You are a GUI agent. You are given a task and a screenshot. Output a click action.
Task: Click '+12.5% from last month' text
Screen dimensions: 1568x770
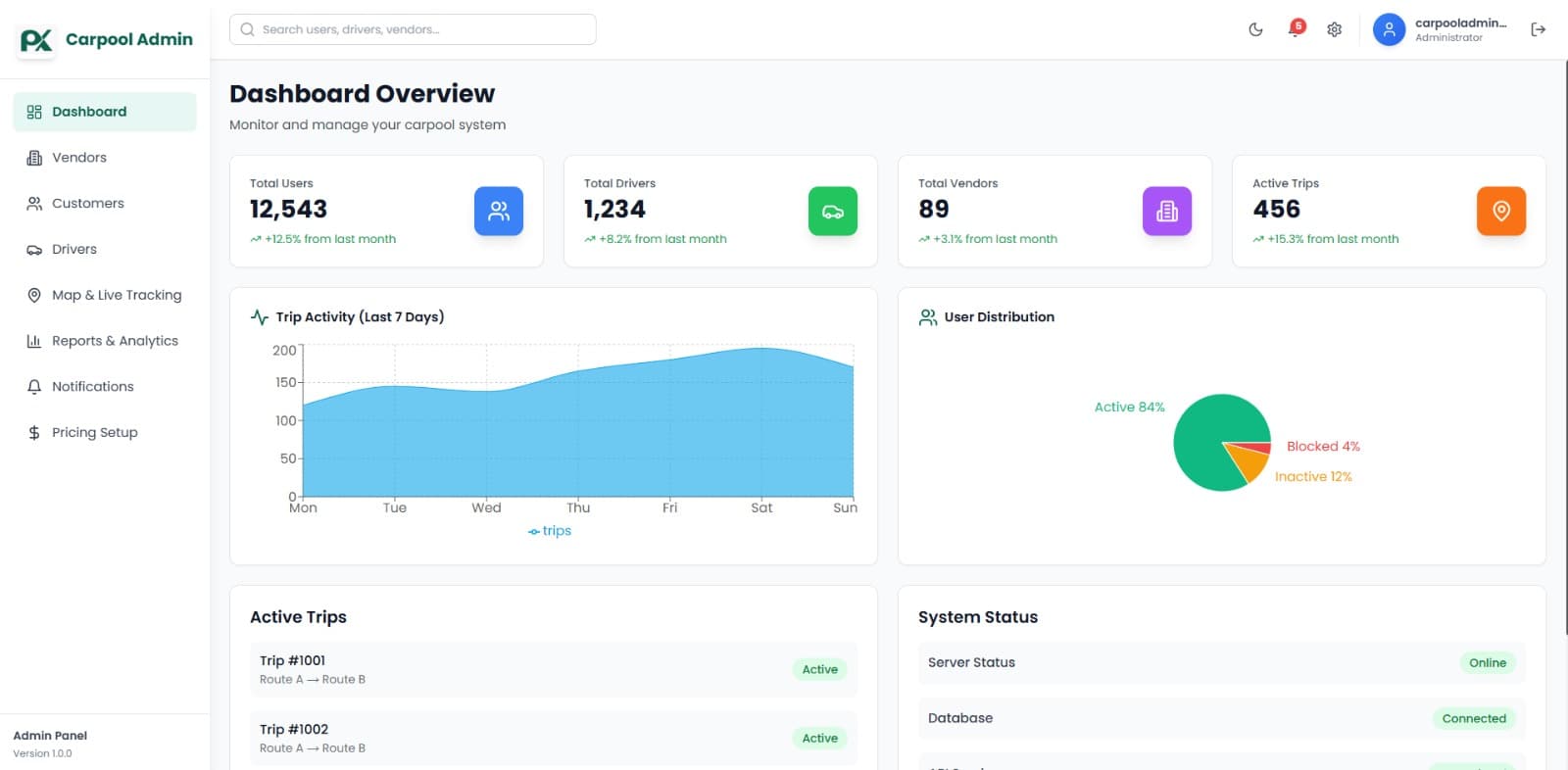point(330,239)
